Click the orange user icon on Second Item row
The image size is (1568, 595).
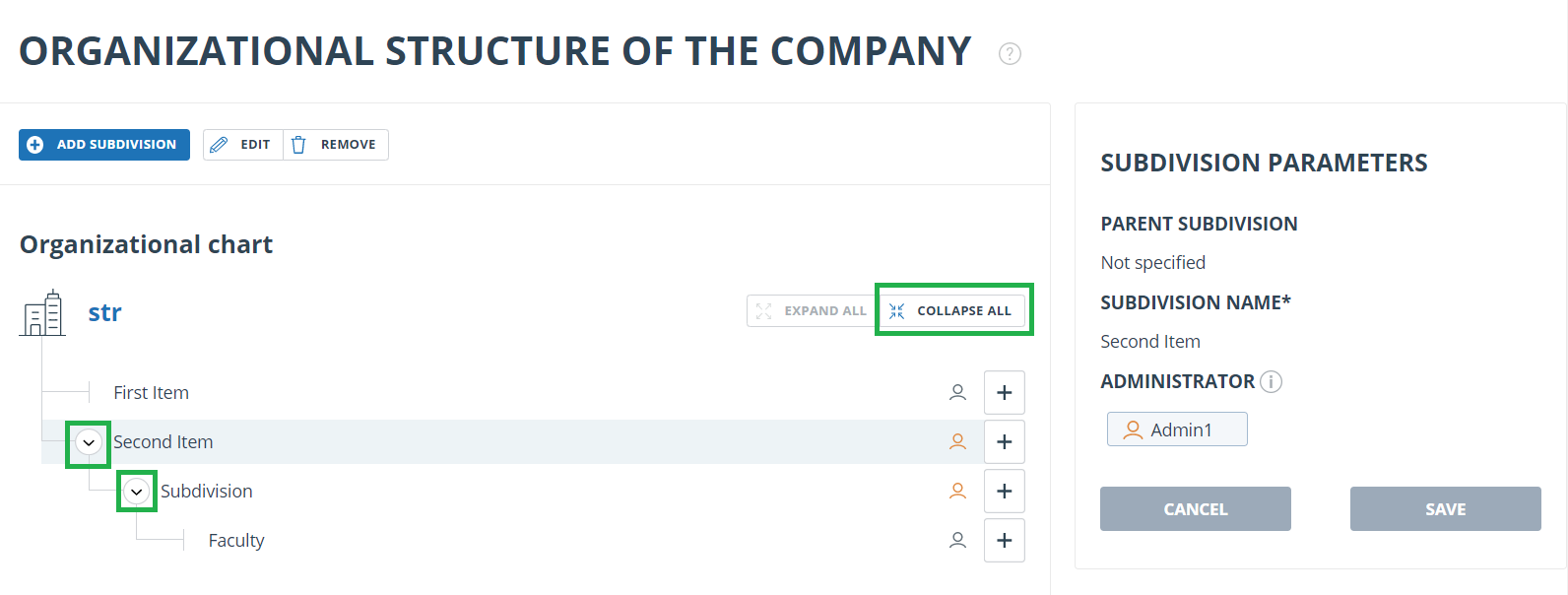pos(957,441)
